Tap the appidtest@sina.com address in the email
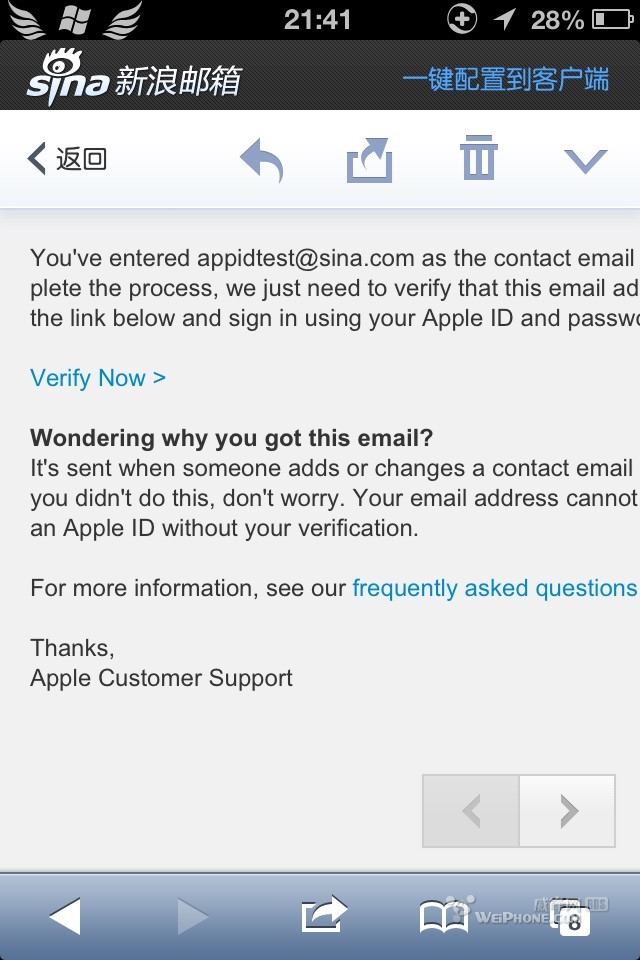640x960 pixels. tap(305, 258)
